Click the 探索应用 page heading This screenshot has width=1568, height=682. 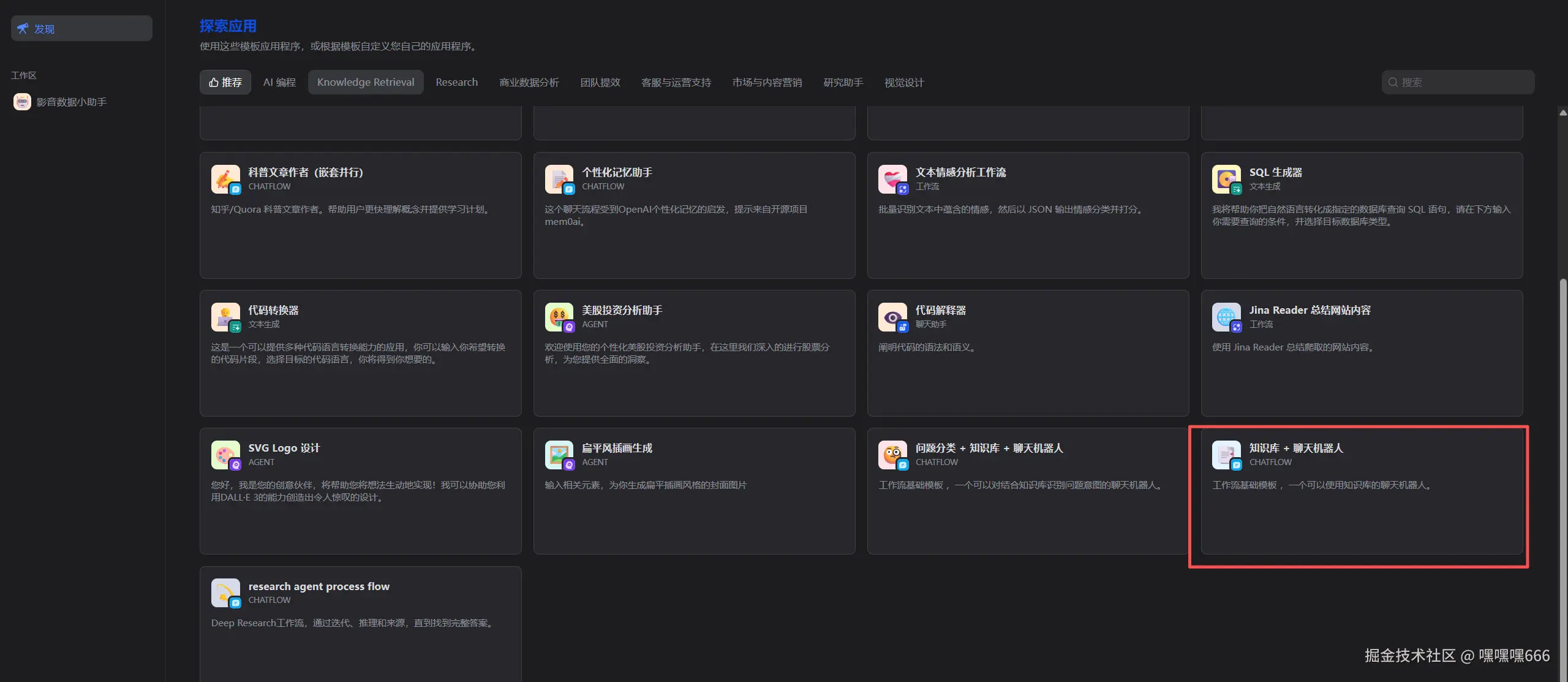coord(228,26)
